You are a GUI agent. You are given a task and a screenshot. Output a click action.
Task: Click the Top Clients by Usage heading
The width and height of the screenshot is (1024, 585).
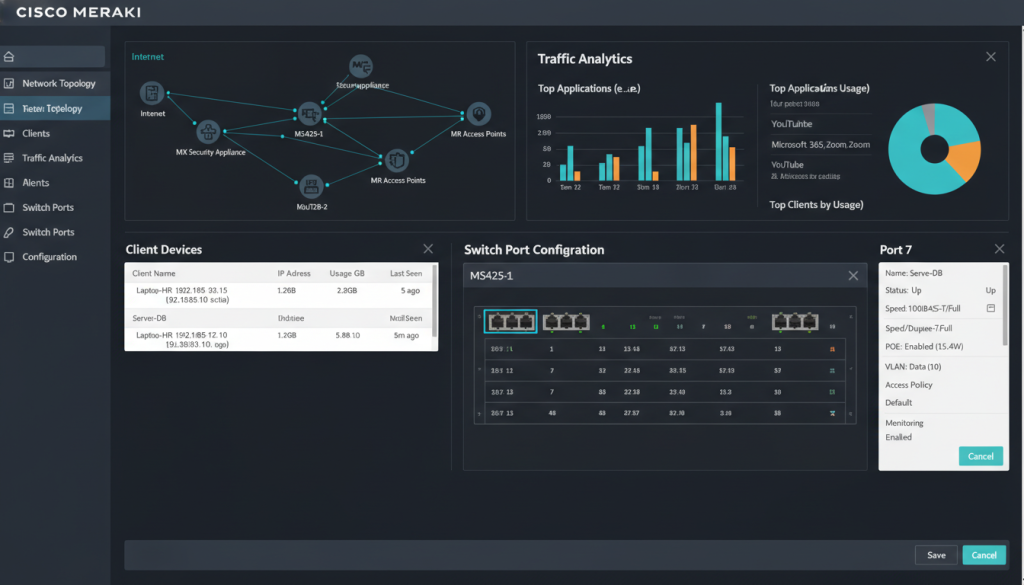pyautogui.click(x=816, y=204)
